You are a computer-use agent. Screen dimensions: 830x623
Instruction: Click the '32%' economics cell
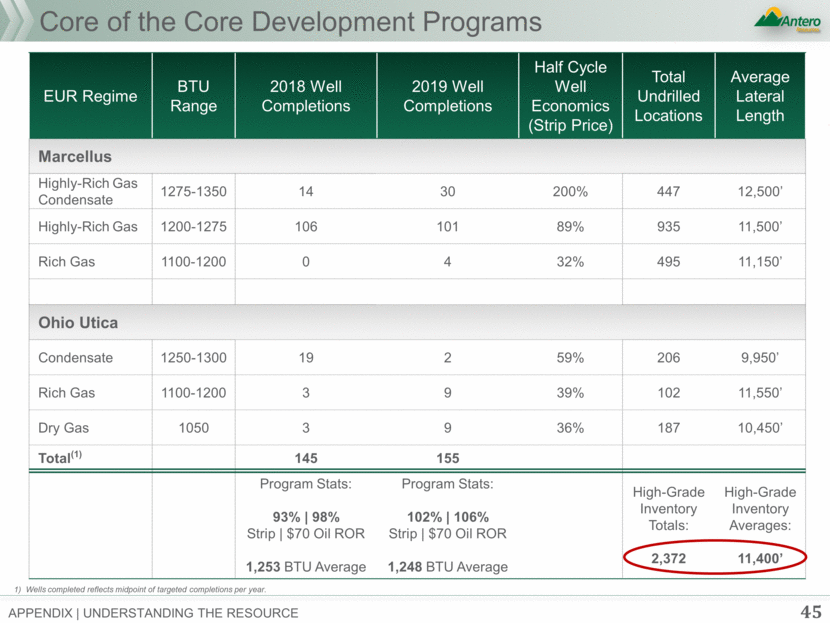click(570, 261)
